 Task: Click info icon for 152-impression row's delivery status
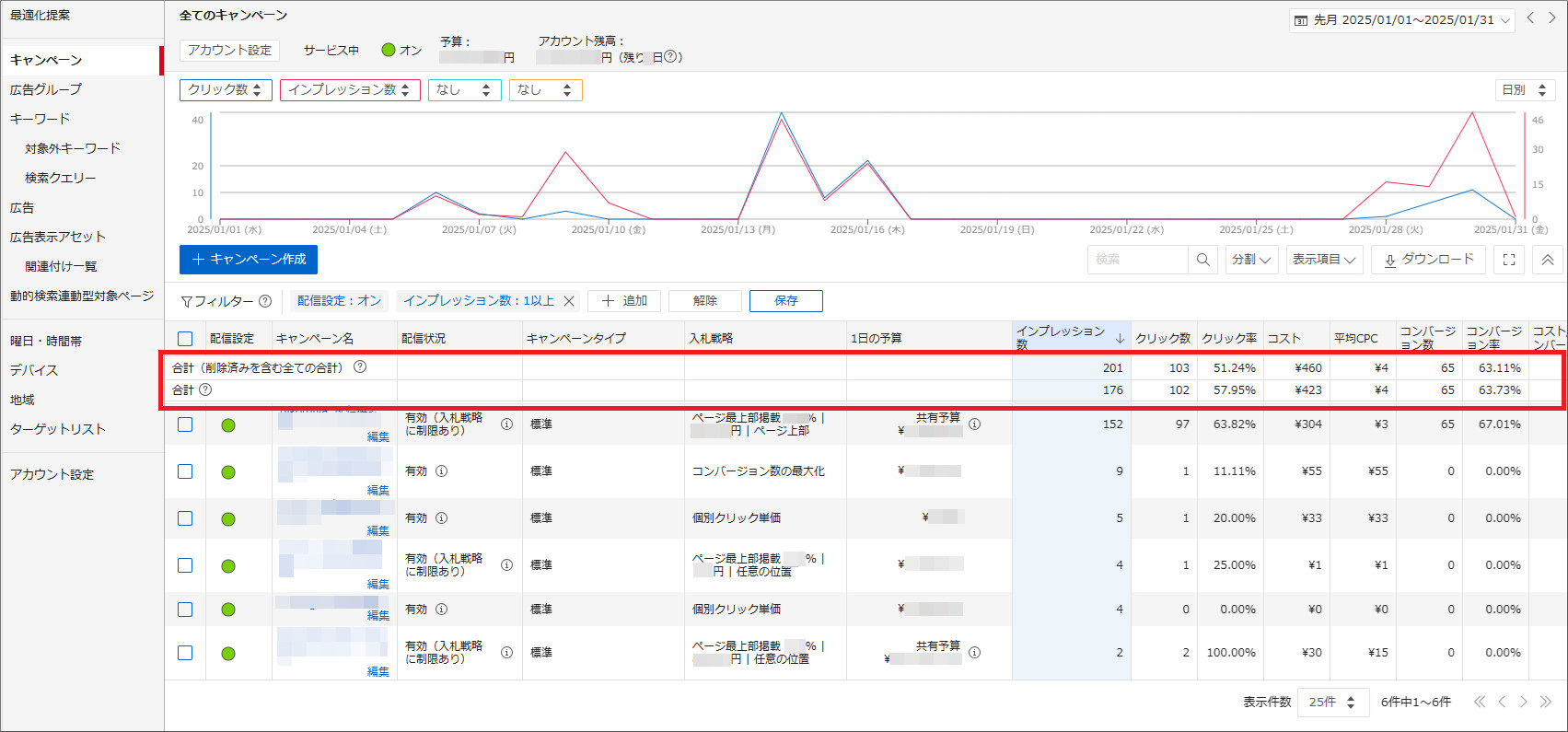tap(506, 424)
